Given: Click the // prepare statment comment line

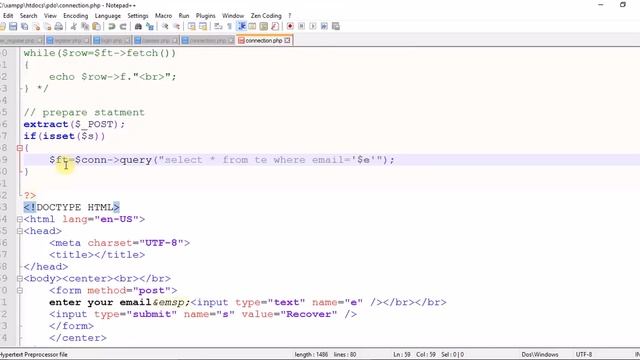Looking at the screenshot, I should tap(84, 113).
